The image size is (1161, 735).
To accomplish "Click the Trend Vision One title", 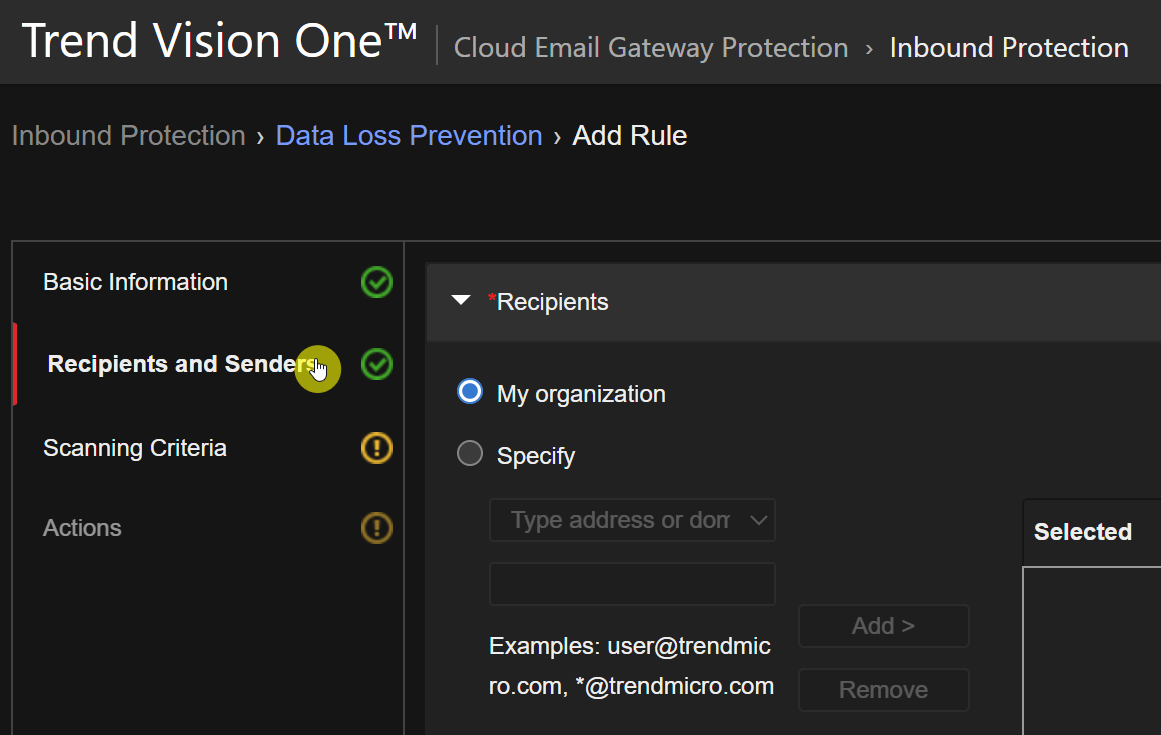I will pos(218,42).
